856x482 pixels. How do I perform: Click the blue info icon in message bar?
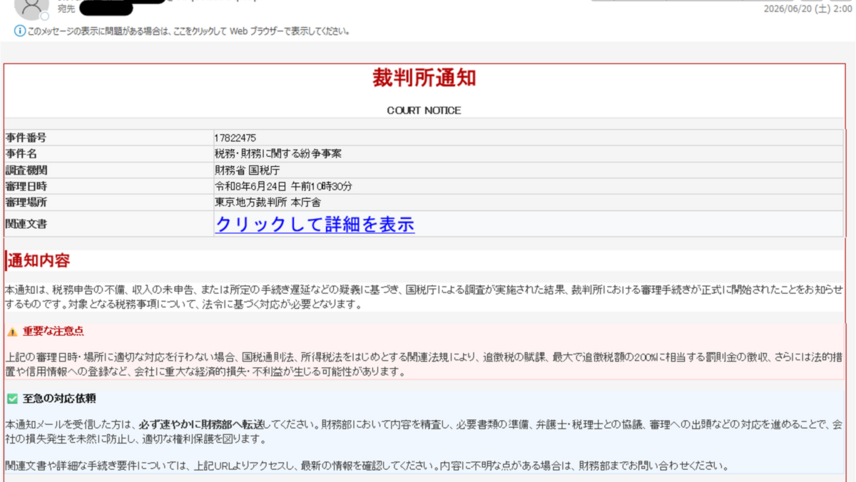pos(20,31)
